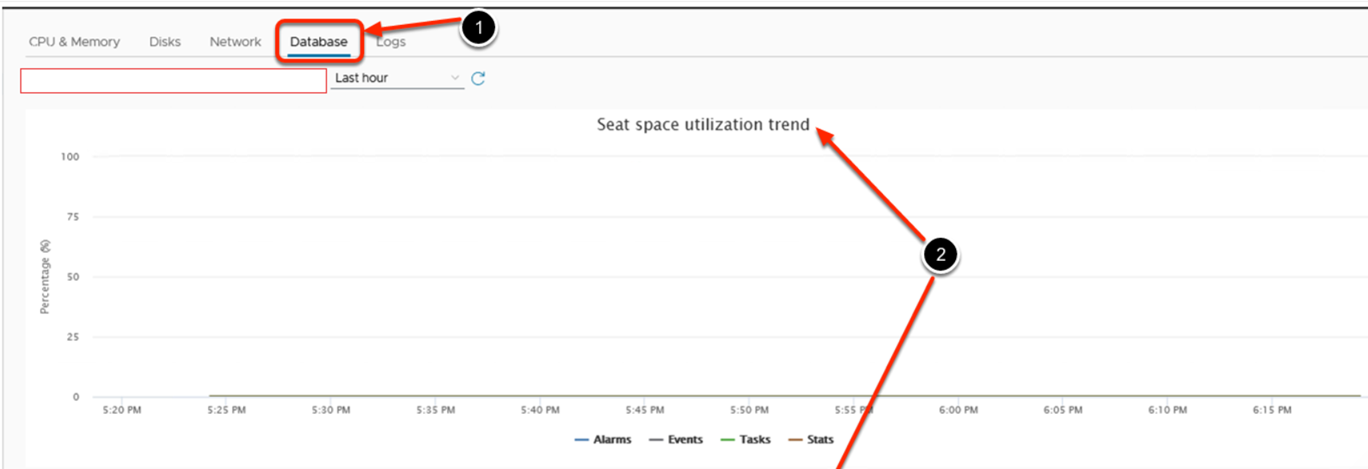Open the Last hour time range dropdown
The image size is (1368, 469).
pos(397,78)
